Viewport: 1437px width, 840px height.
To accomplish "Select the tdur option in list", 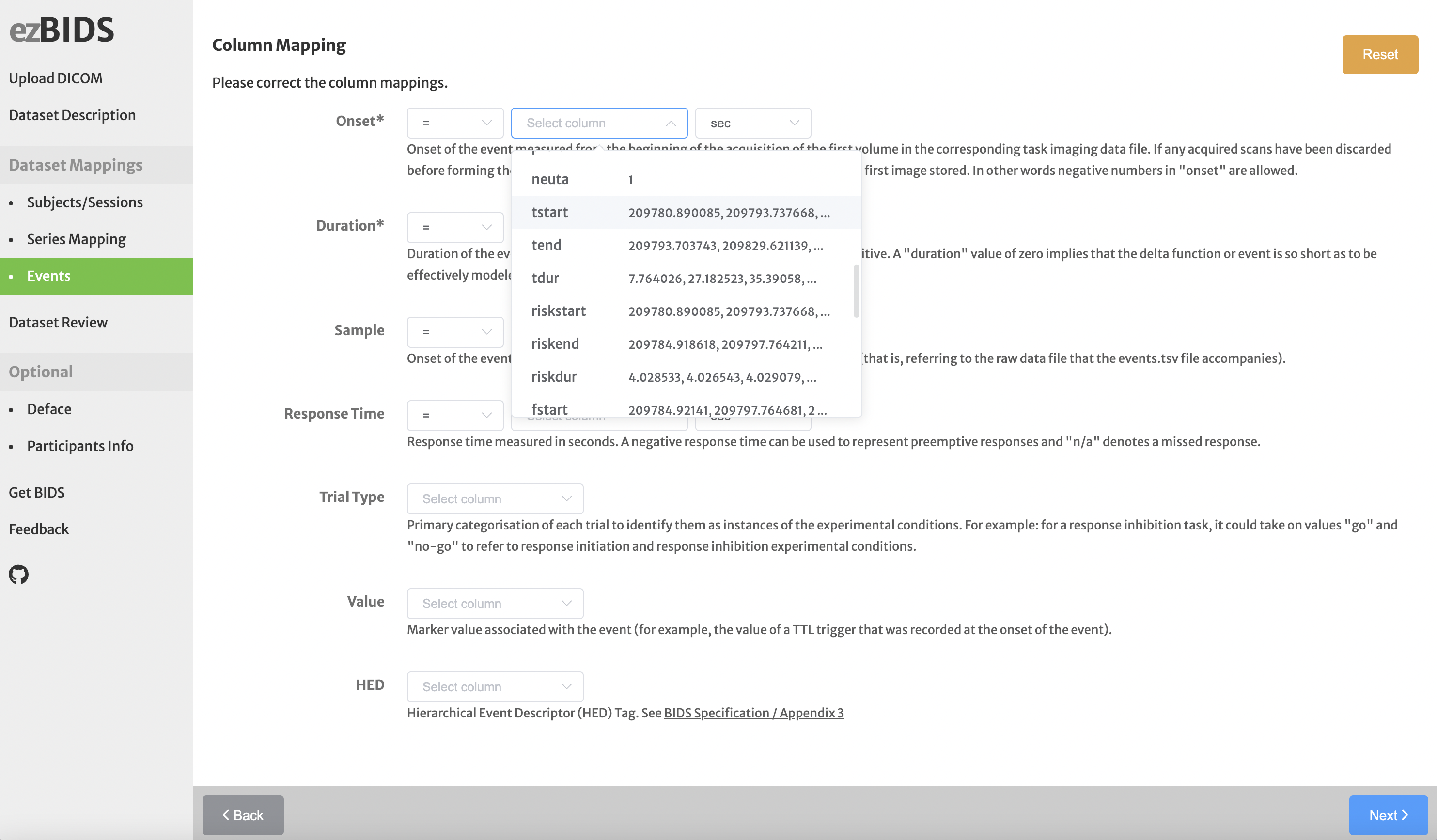I will click(x=687, y=278).
